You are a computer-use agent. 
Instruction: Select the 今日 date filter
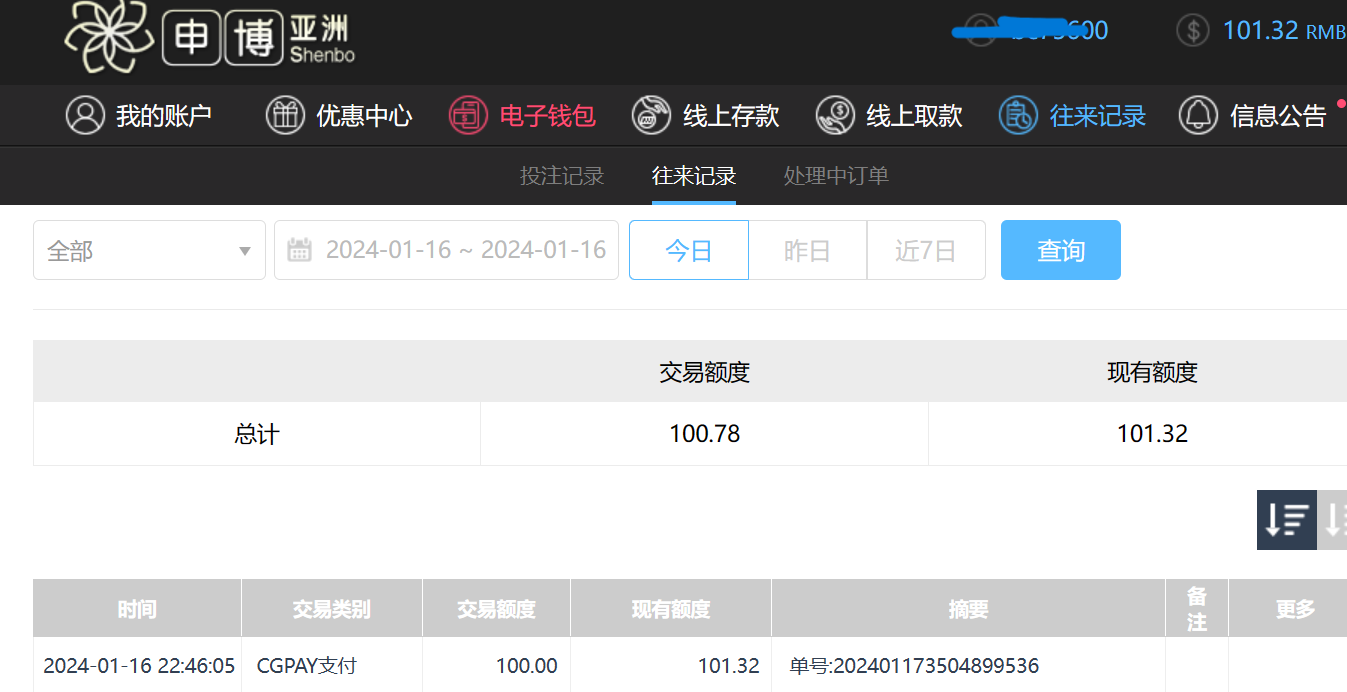689,250
